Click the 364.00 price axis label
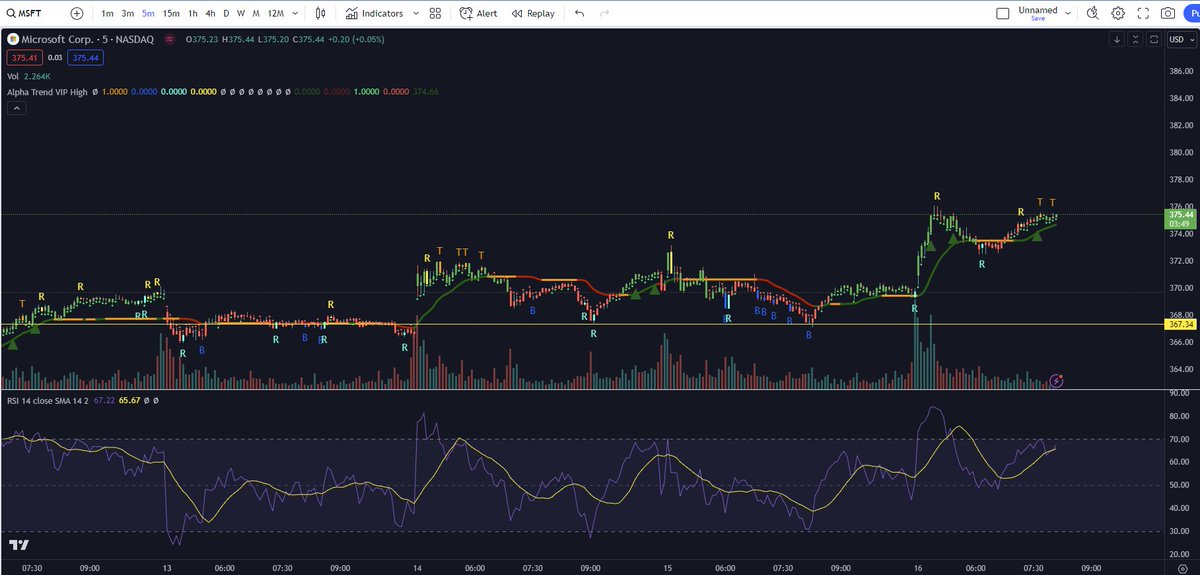 [x=1181, y=369]
